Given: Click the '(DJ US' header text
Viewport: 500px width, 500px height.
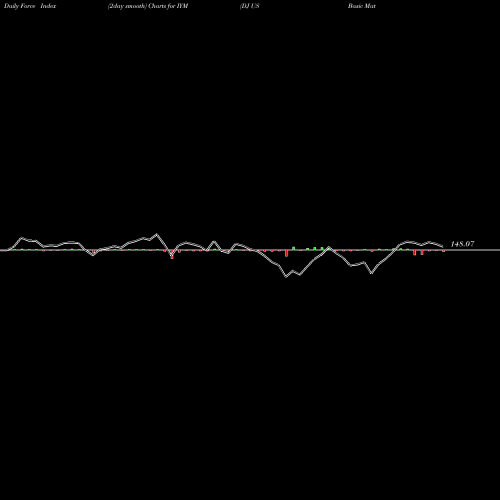Looking at the screenshot, I should point(250,6).
